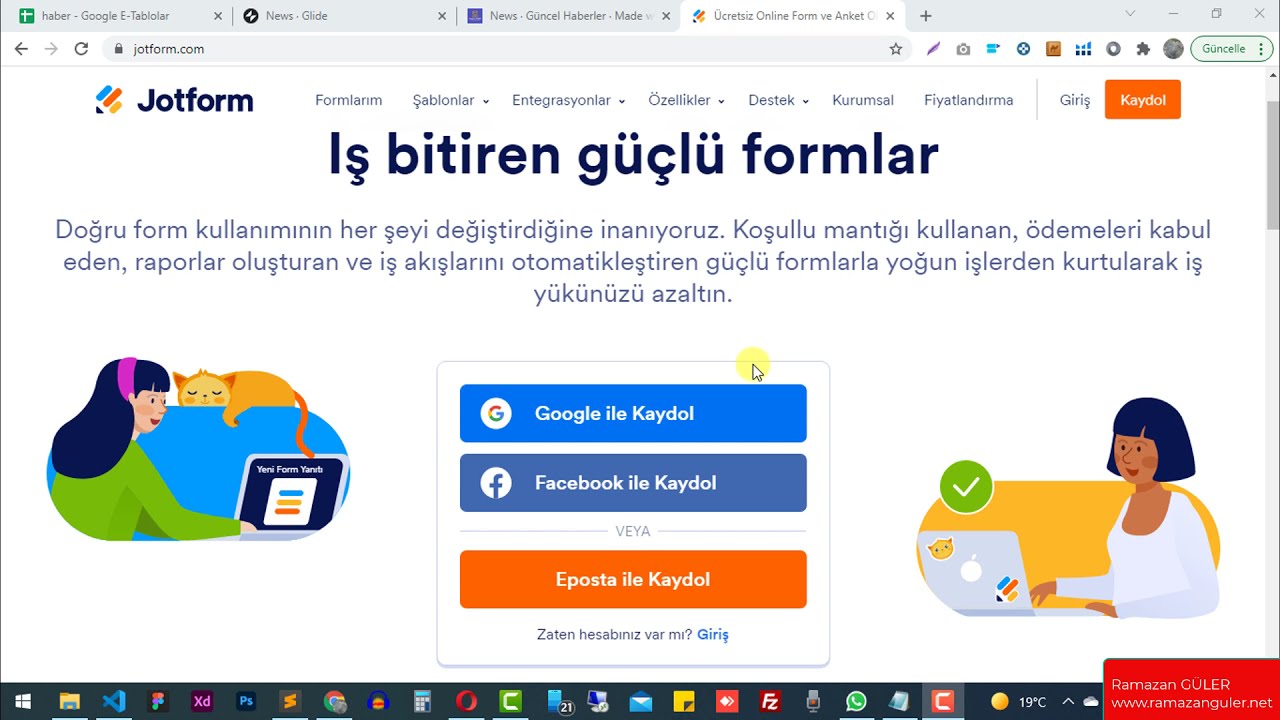Click Giriş link below signup buttons
The height and width of the screenshot is (720, 1280).
tap(713, 634)
